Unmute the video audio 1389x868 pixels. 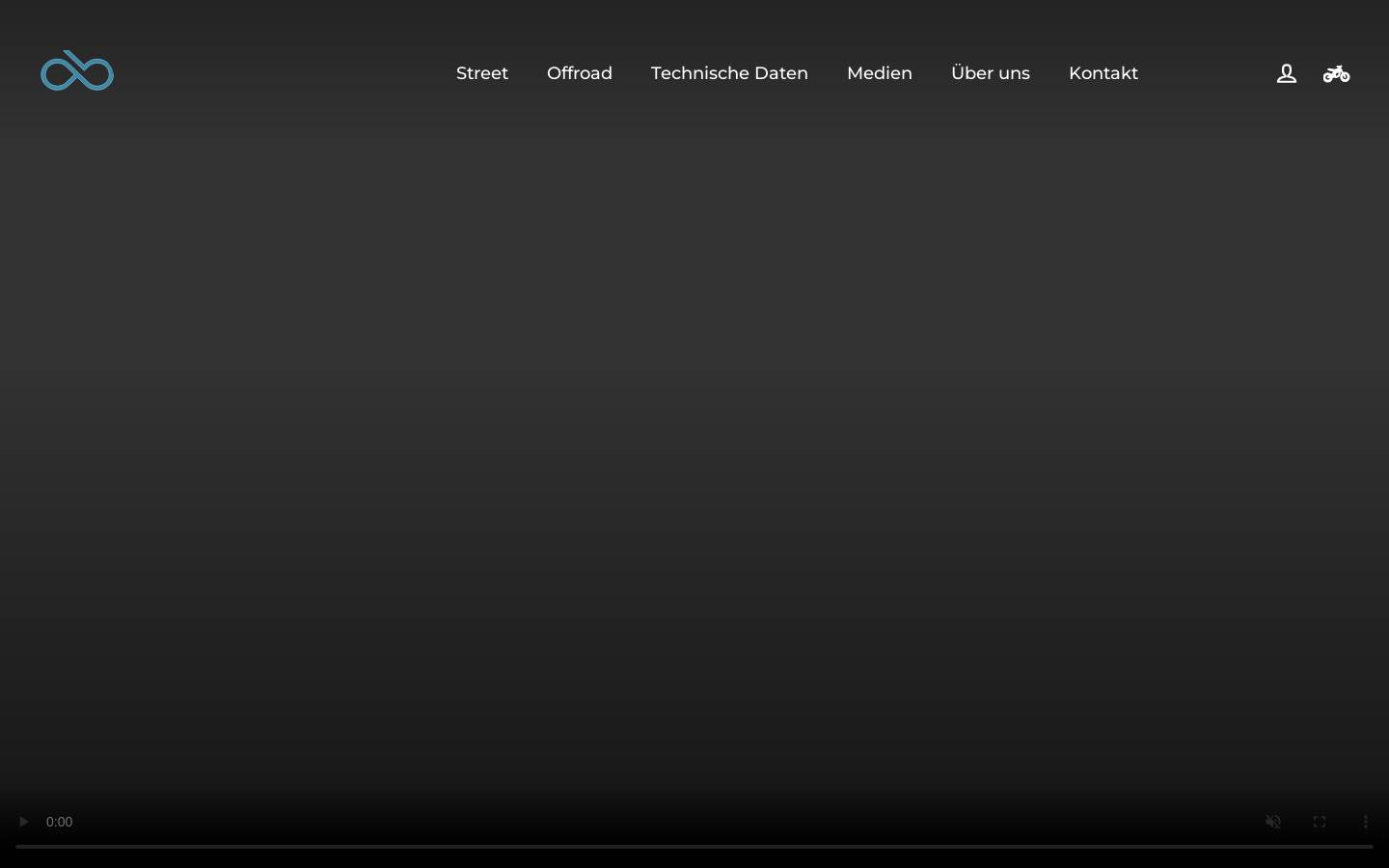1273,822
